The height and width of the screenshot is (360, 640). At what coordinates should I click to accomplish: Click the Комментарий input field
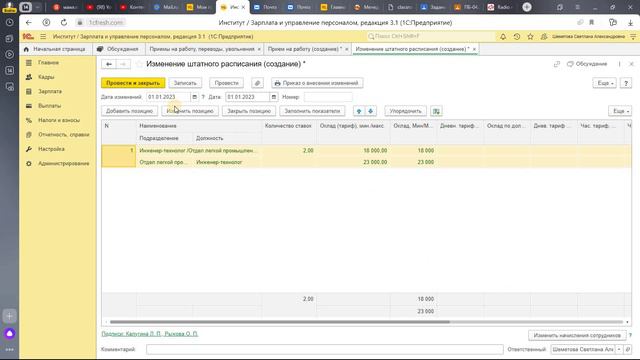tap(324, 349)
